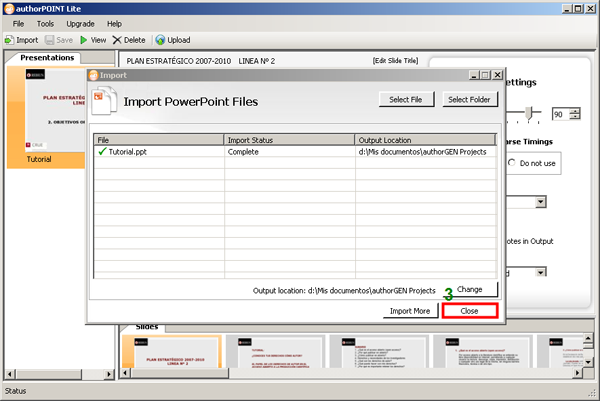Viewport: 600px width, 401px height.
Task: Click the Select Folder button
Action: (x=470, y=99)
